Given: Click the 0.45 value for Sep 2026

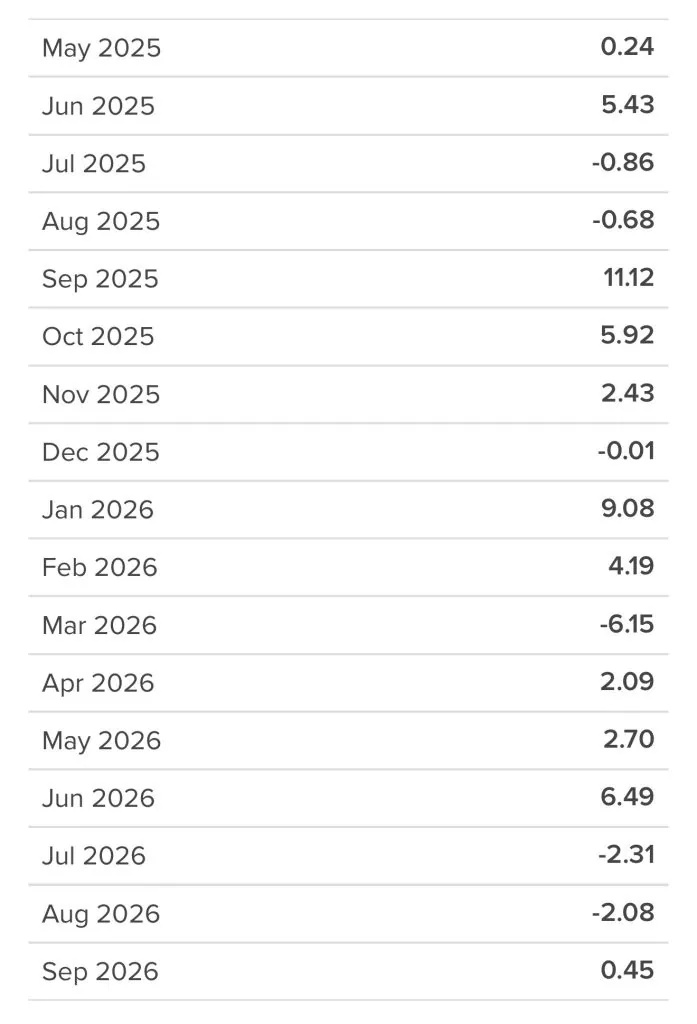Looking at the screenshot, I should click(x=627, y=970).
